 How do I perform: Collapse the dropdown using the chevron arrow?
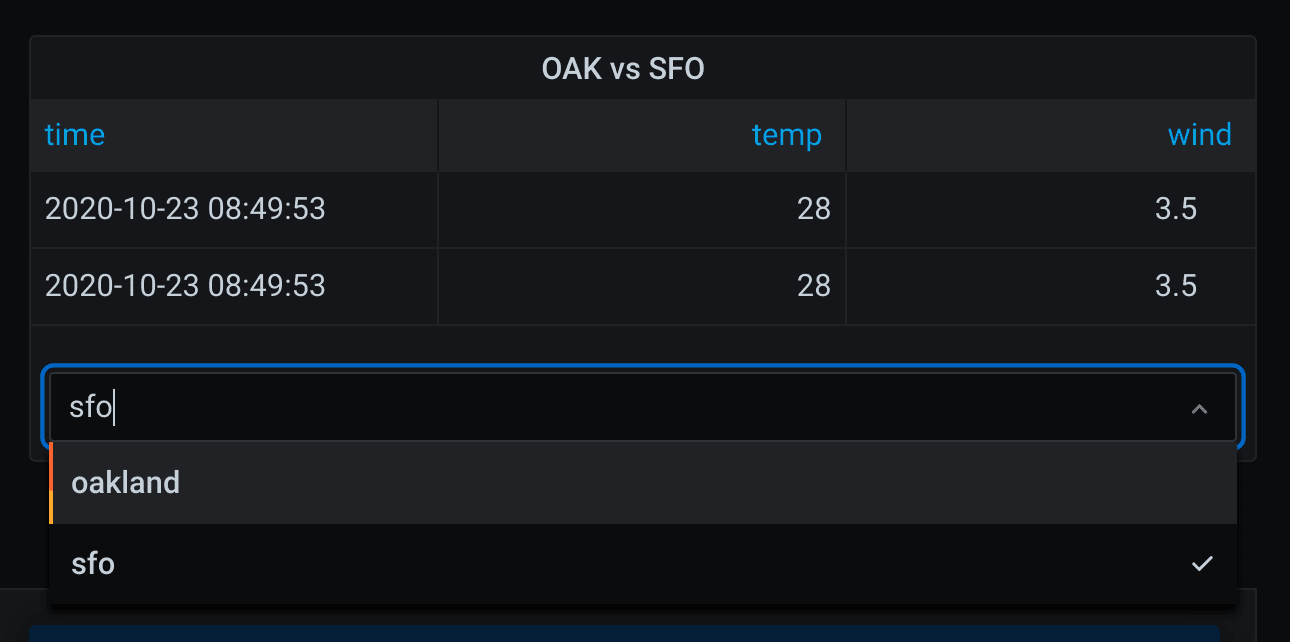(1199, 409)
